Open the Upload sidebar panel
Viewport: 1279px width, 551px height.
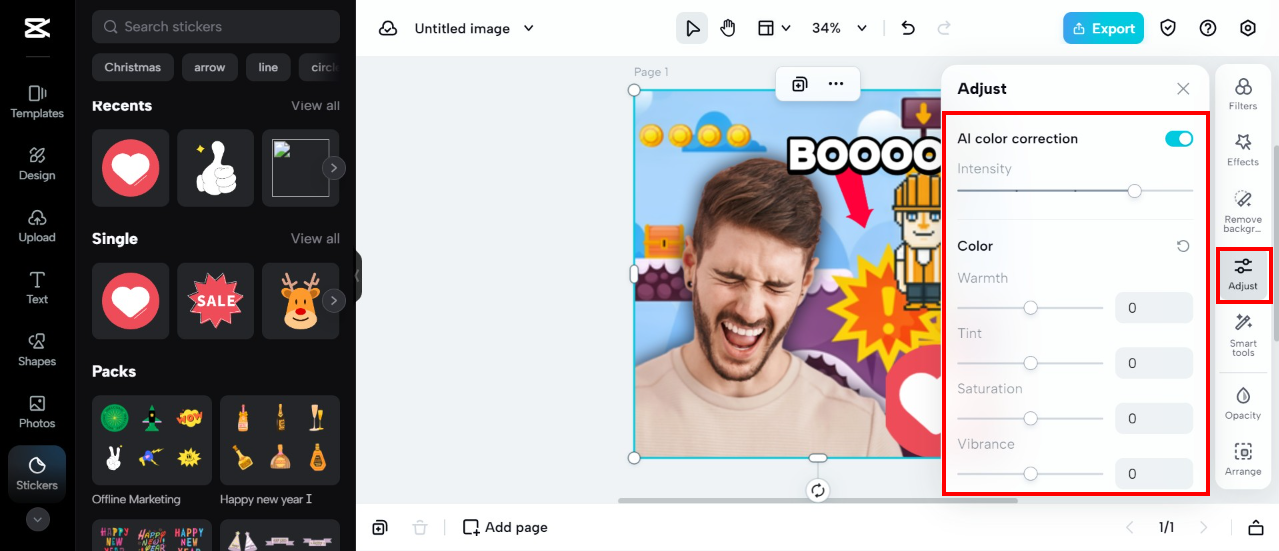pyautogui.click(x=37, y=226)
